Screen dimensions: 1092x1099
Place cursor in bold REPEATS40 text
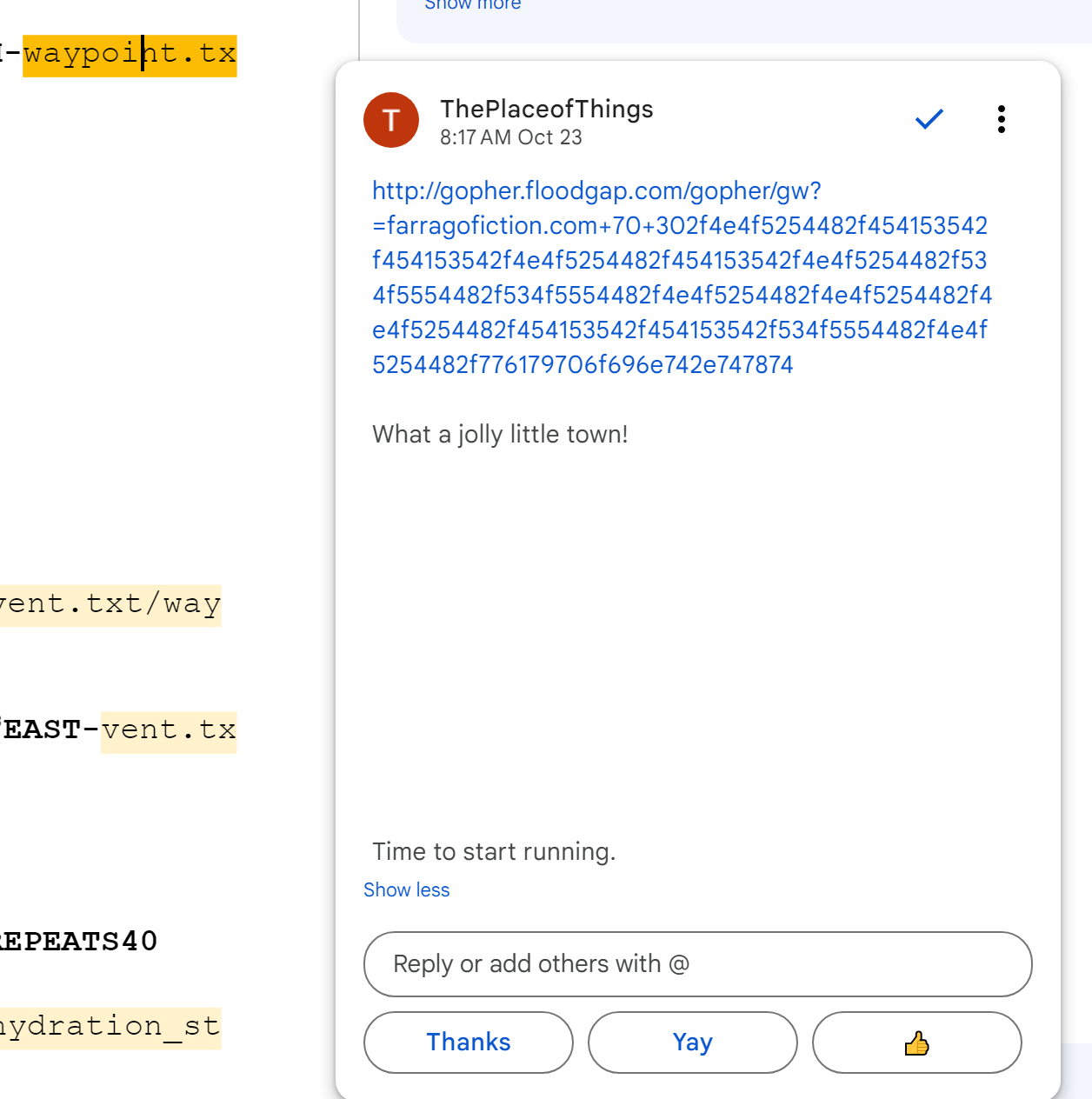[78, 941]
